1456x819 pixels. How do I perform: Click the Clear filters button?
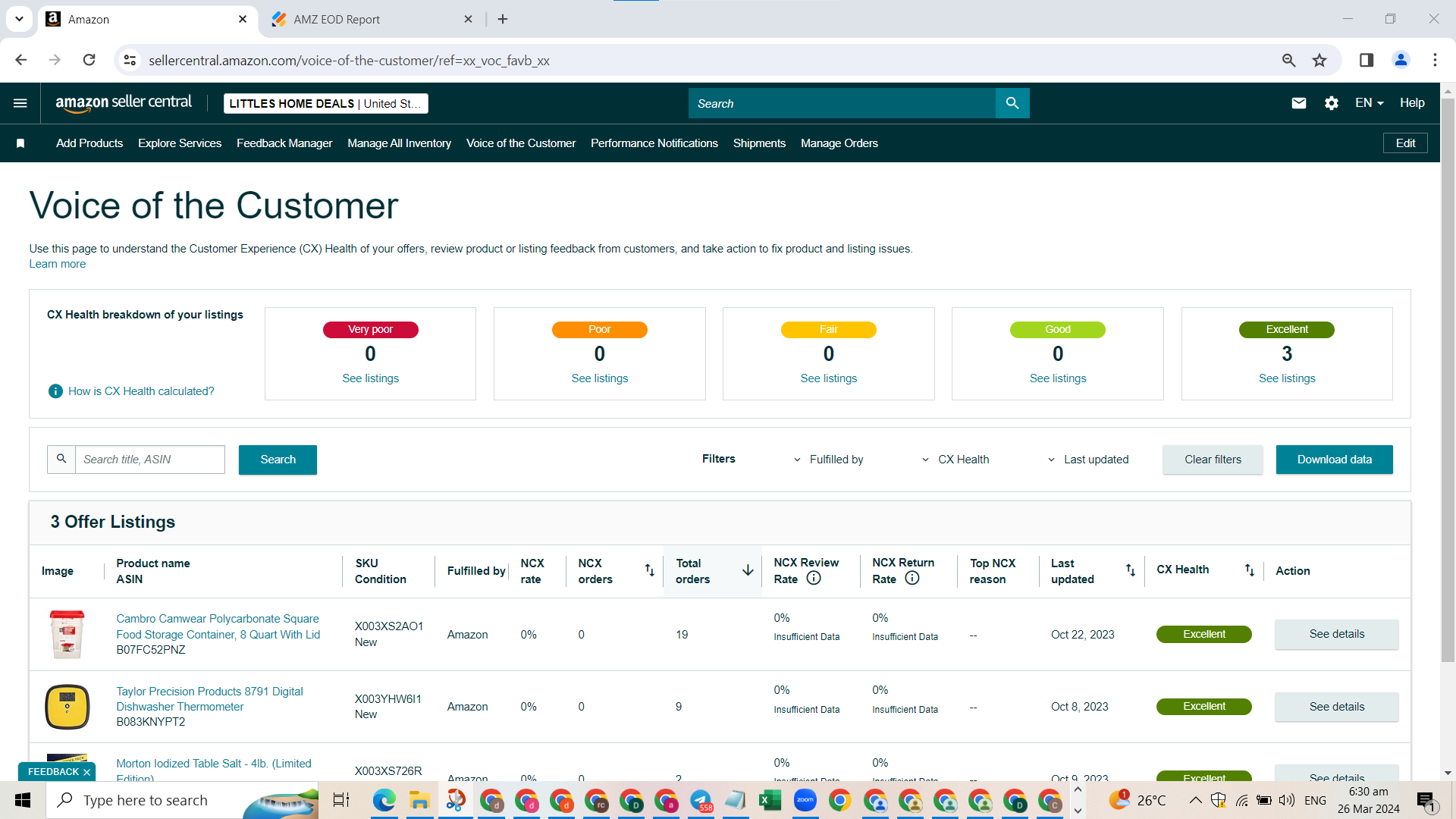[1213, 460]
